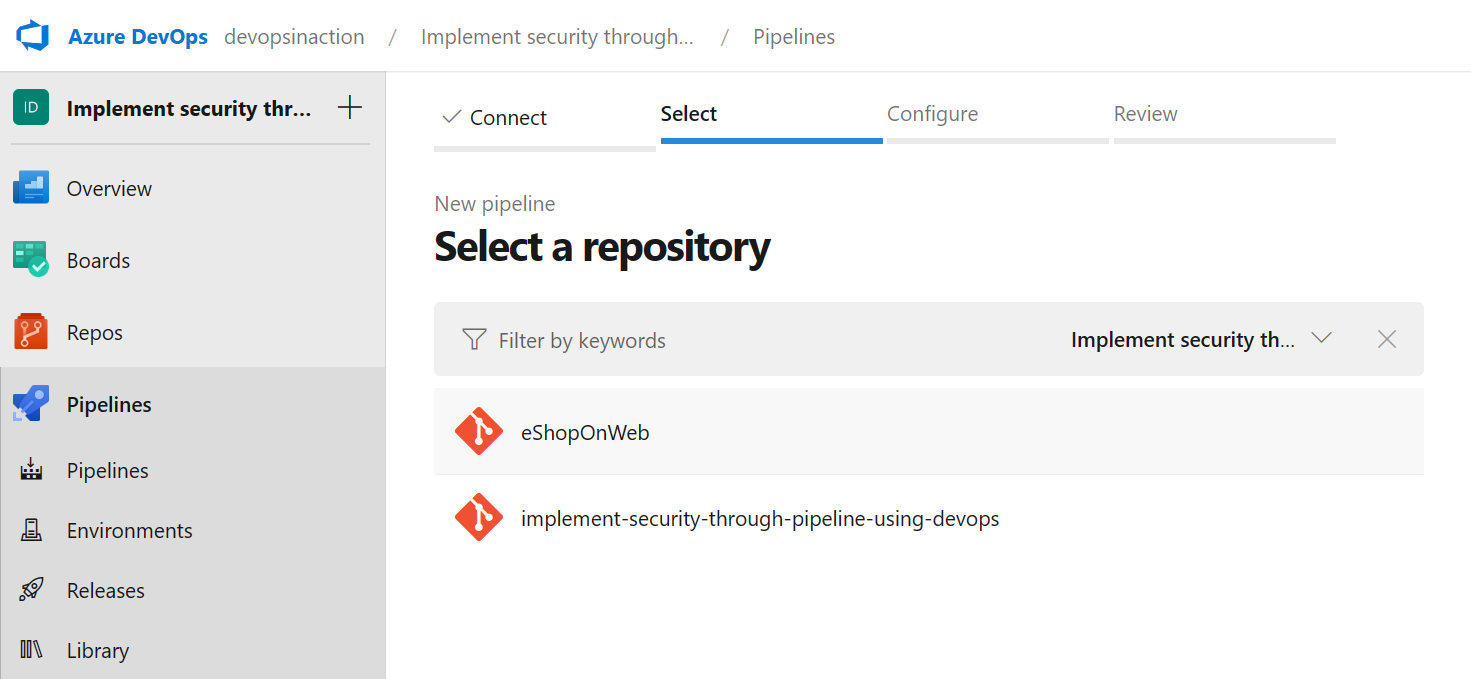Click the eShopOnWeb git icon
1471x679 pixels.
pyautogui.click(x=479, y=431)
